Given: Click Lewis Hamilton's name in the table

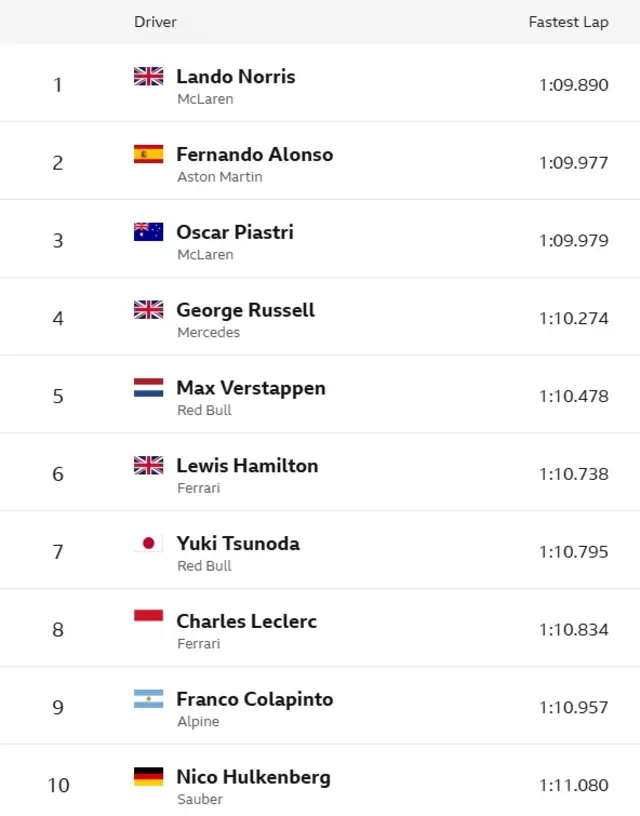Looking at the screenshot, I should coord(247,465).
